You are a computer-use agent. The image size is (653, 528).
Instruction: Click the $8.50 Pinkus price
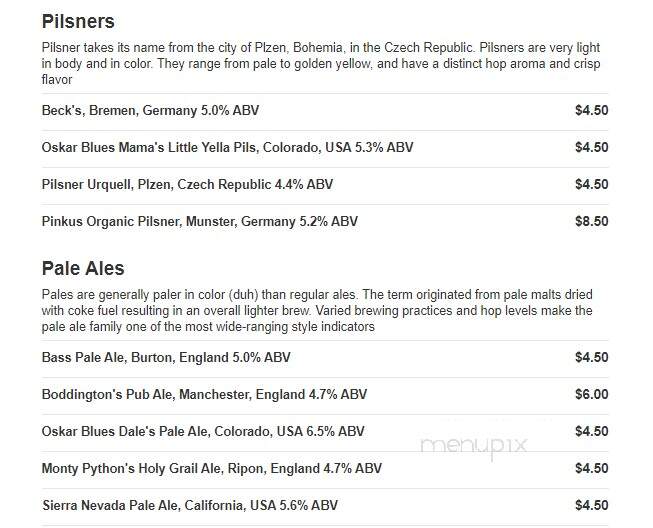click(x=591, y=221)
